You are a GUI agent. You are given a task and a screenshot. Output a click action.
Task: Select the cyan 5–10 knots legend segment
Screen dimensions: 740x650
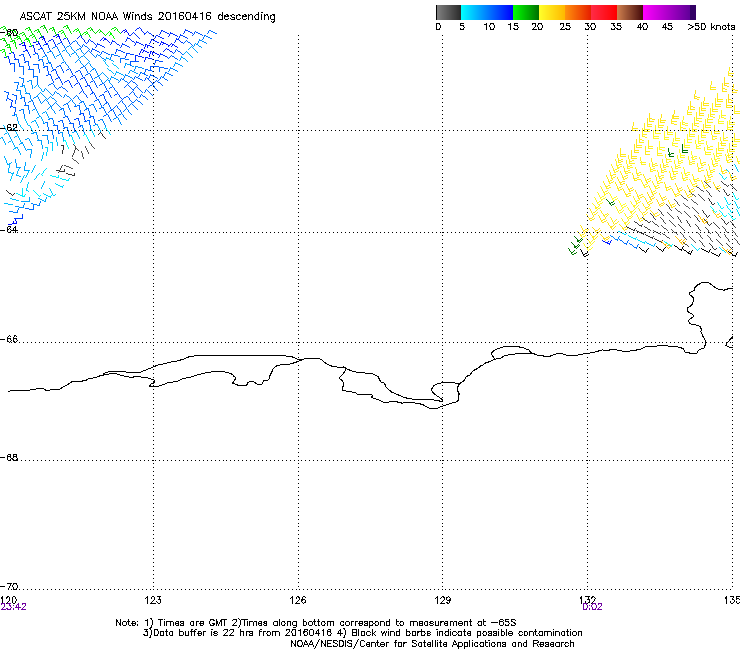coord(474,12)
